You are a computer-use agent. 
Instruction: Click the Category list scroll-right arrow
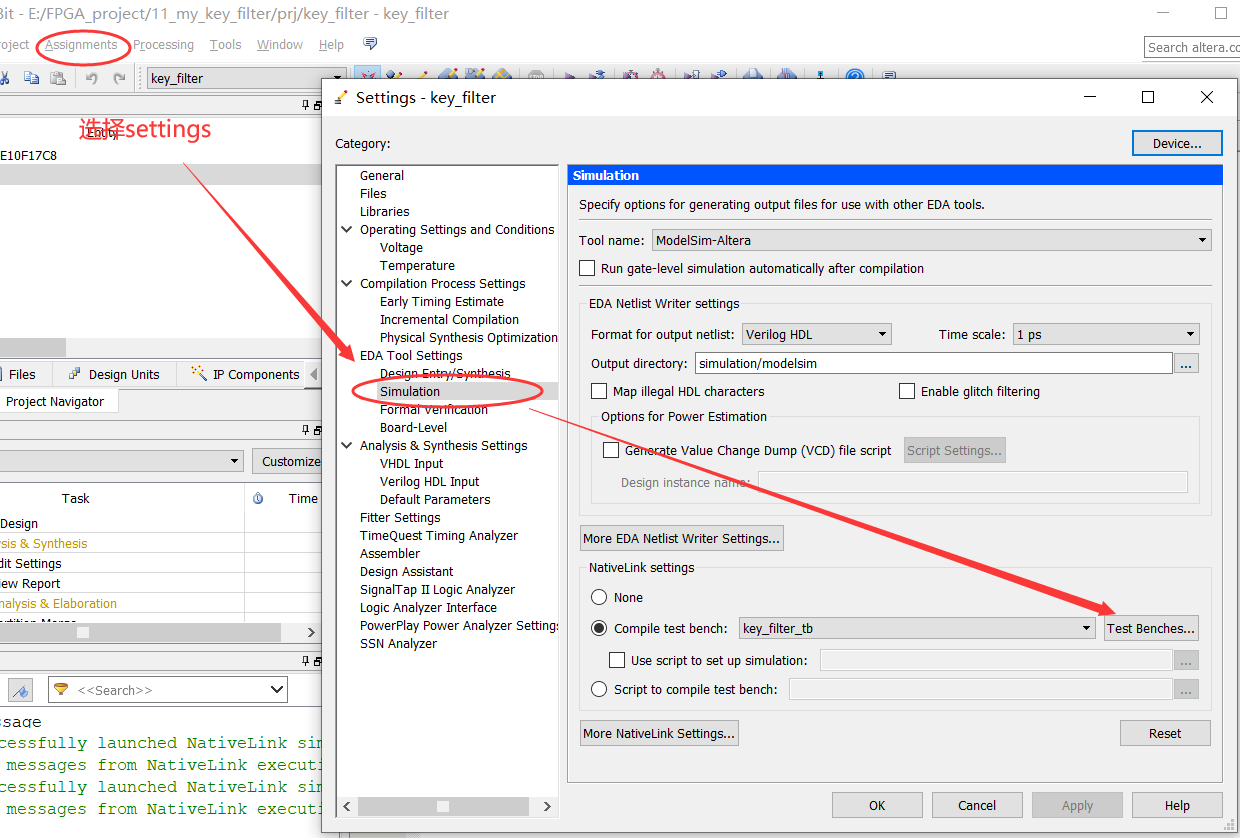pos(547,806)
